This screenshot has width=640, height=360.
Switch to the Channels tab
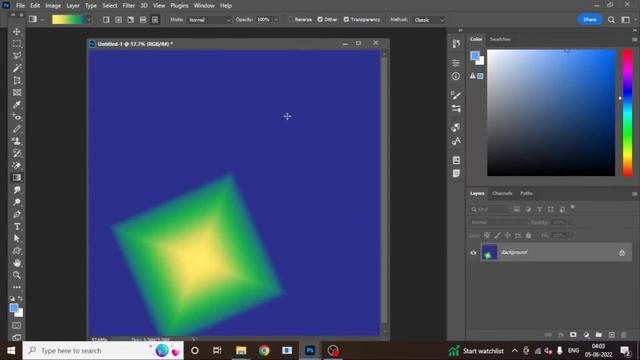pos(502,193)
